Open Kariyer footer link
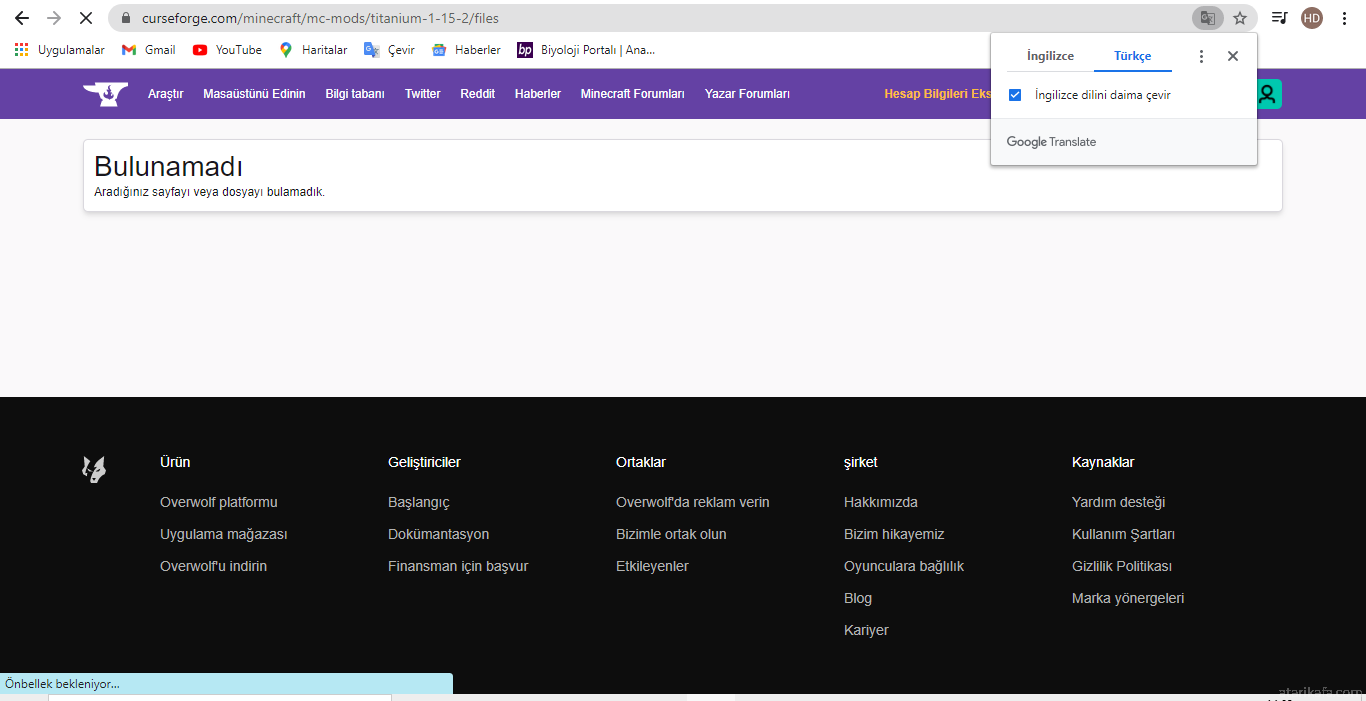Screen dimensions: 1366x701 867,630
